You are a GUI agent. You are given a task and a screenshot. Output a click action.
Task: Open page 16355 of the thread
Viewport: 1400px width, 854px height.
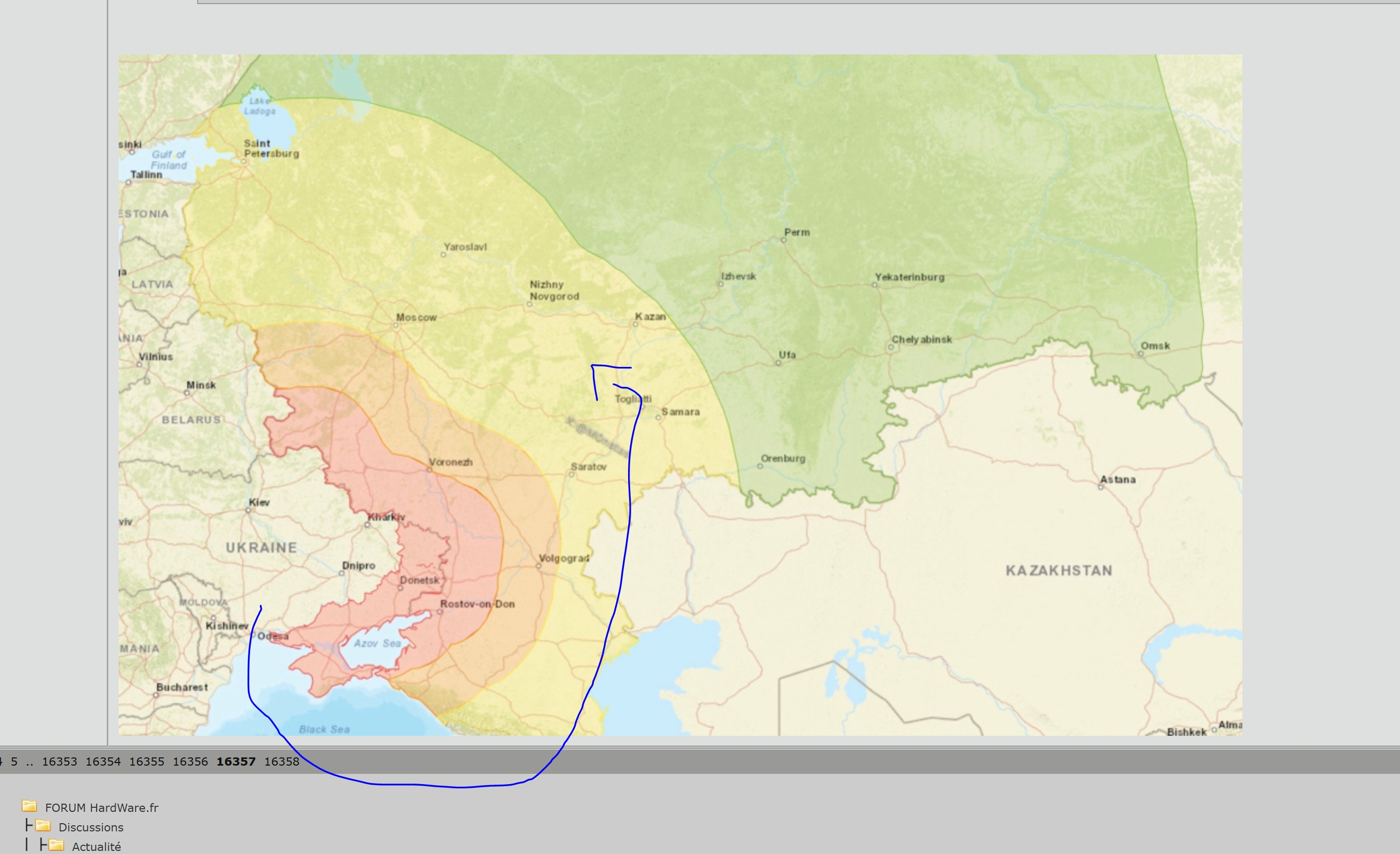146,762
